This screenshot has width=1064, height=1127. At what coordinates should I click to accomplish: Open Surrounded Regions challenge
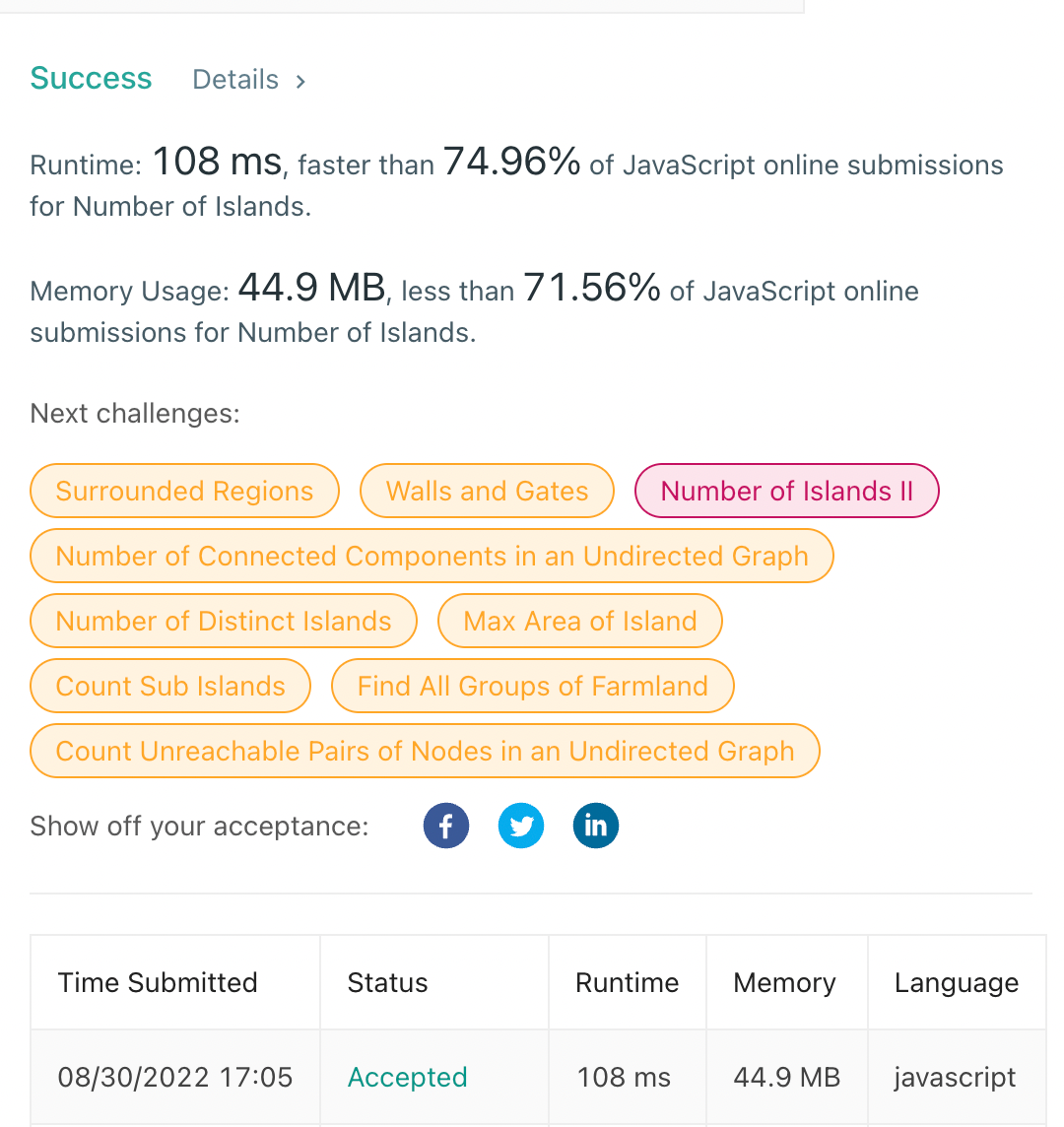click(184, 491)
